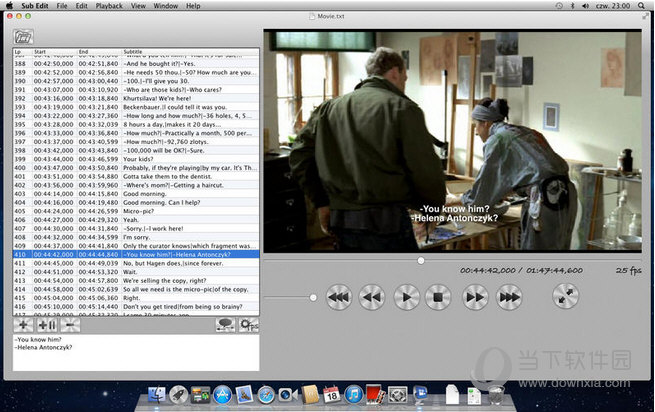Click the plus-pause add subtitle button

point(47,325)
